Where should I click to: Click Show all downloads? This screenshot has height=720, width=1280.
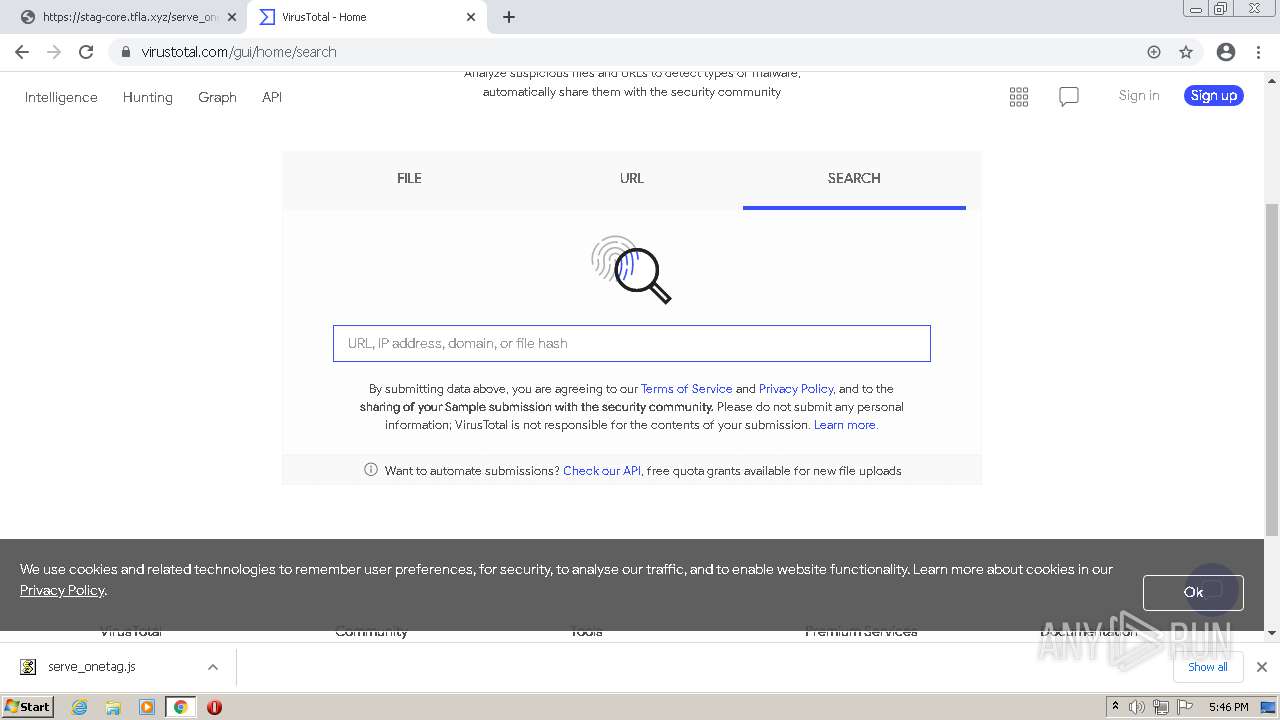pos(1207,667)
